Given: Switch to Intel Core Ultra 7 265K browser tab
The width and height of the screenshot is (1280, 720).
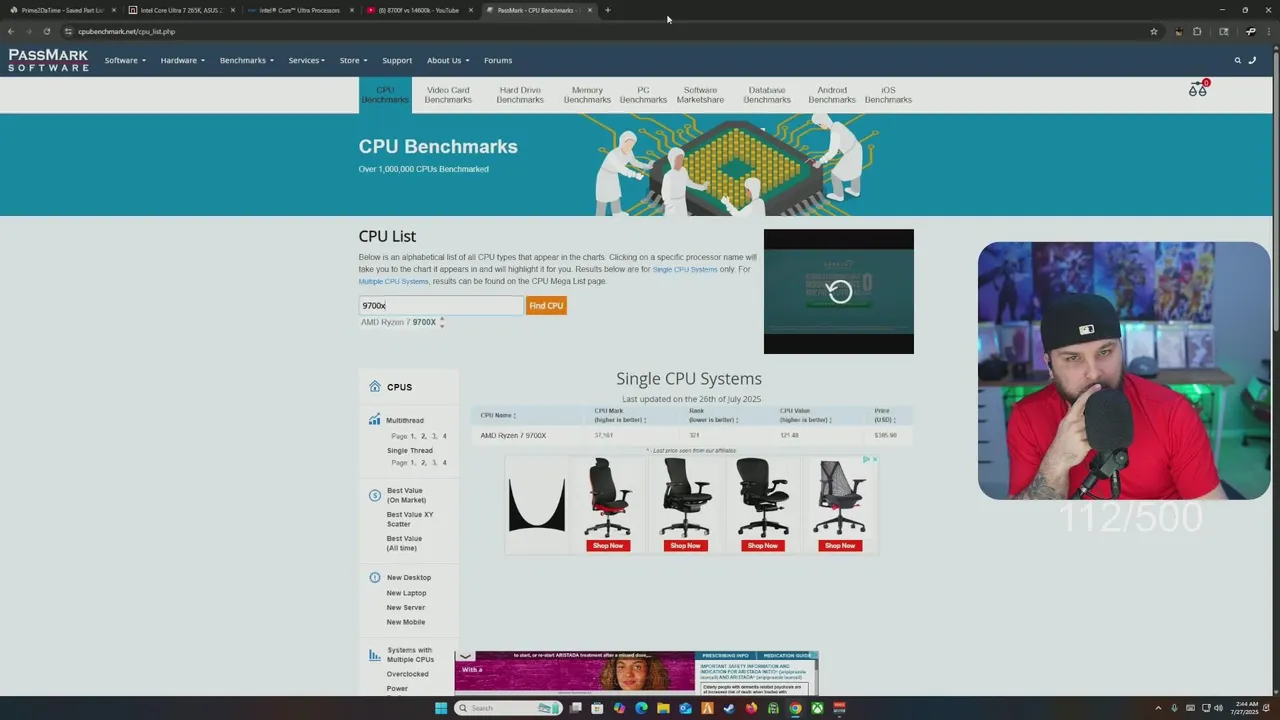Looking at the screenshot, I should tap(180, 10).
